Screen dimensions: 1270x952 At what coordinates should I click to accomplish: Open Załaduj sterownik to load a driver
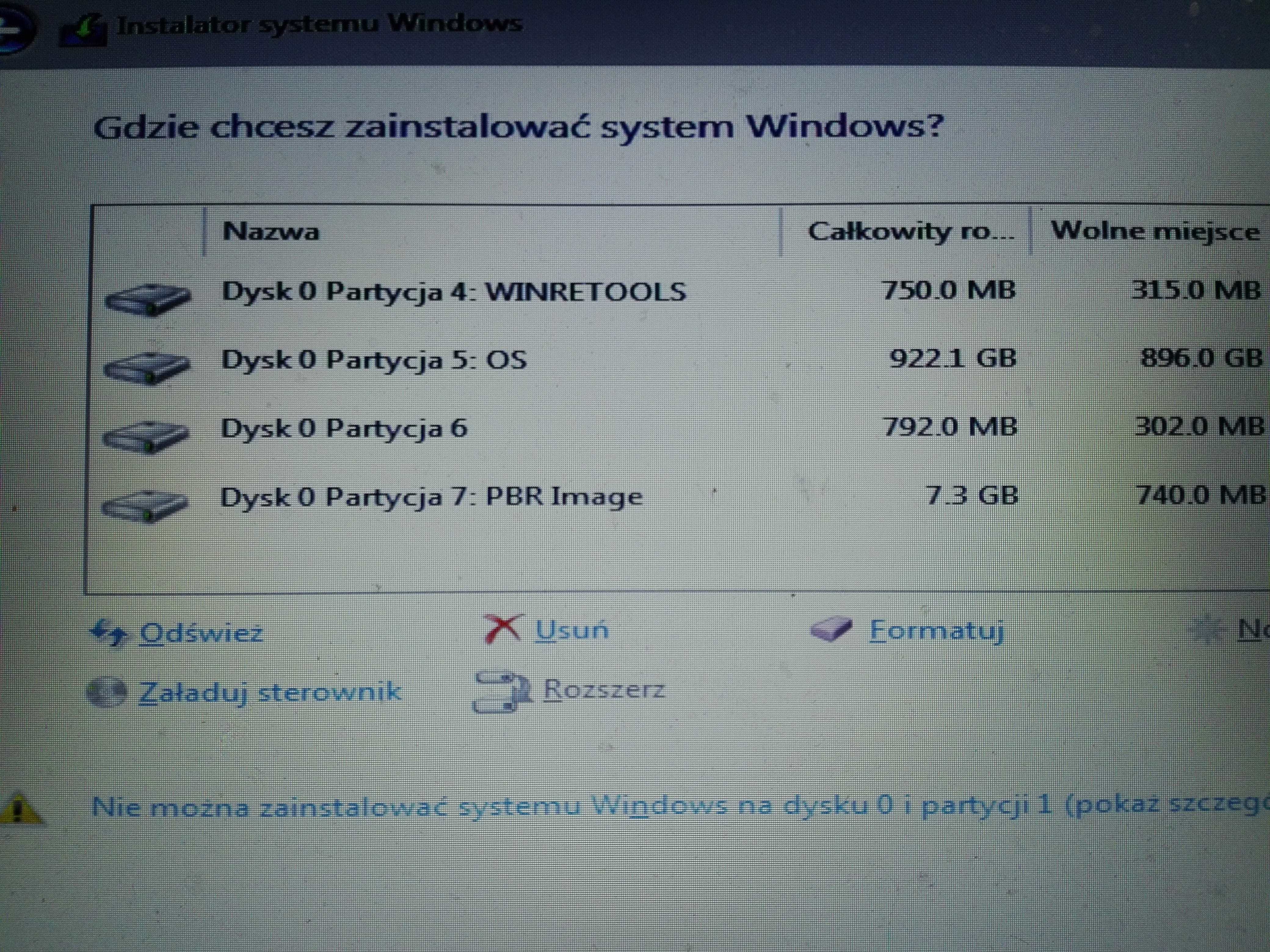(270, 692)
